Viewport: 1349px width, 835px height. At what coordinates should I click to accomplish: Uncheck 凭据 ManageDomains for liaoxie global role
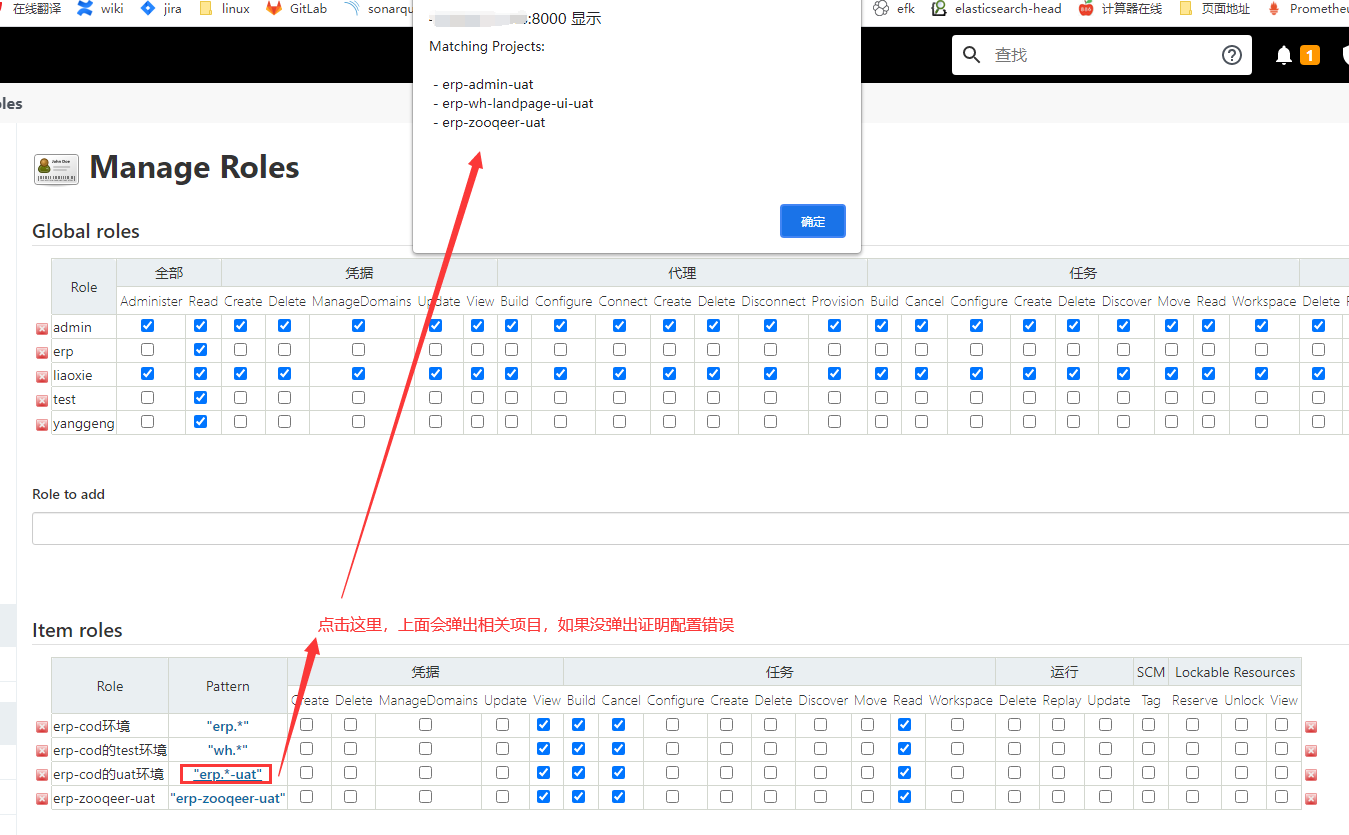[x=359, y=374]
